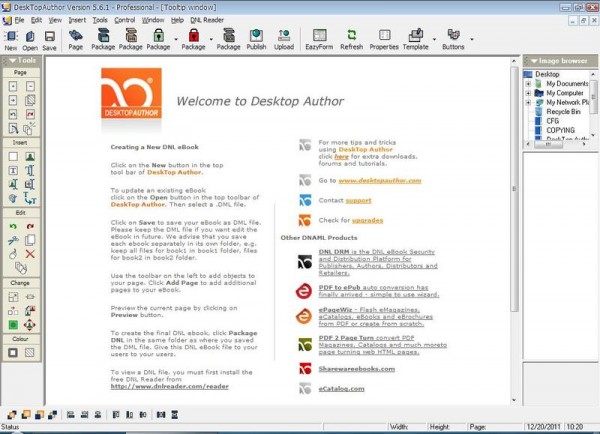This screenshot has width=600, height=434.
Task: Open an existing file with the Open toolbar icon
Action: pyautogui.click(x=30, y=40)
